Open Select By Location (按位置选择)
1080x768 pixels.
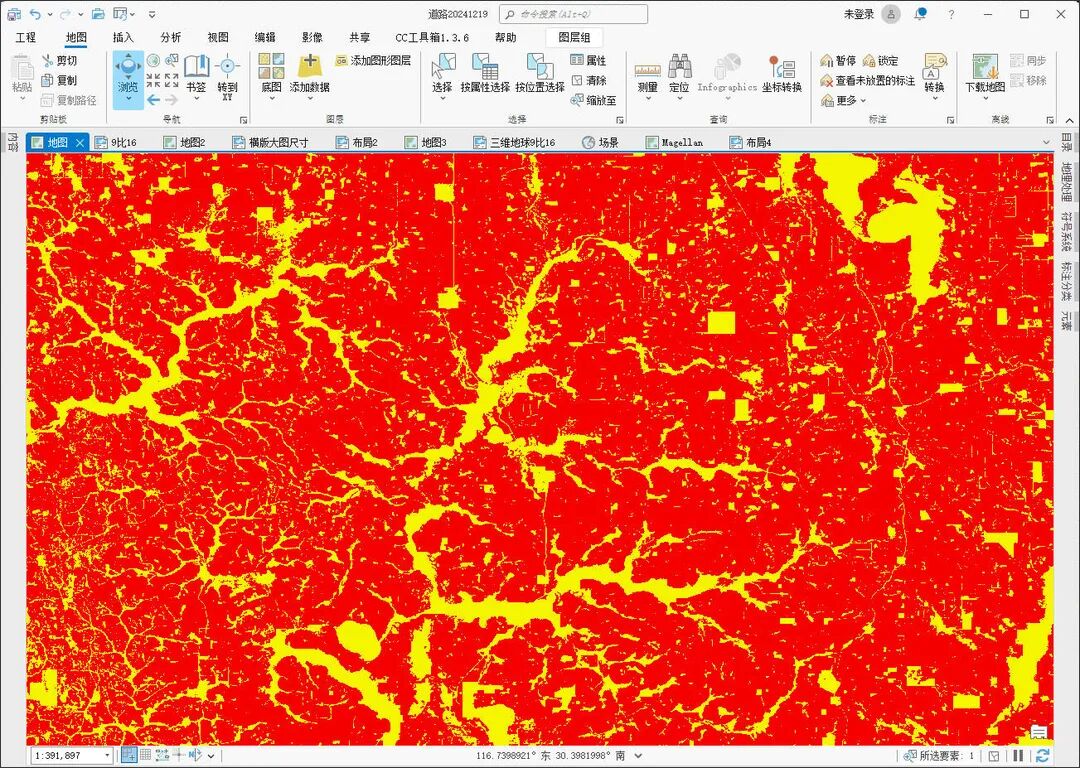coord(540,74)
